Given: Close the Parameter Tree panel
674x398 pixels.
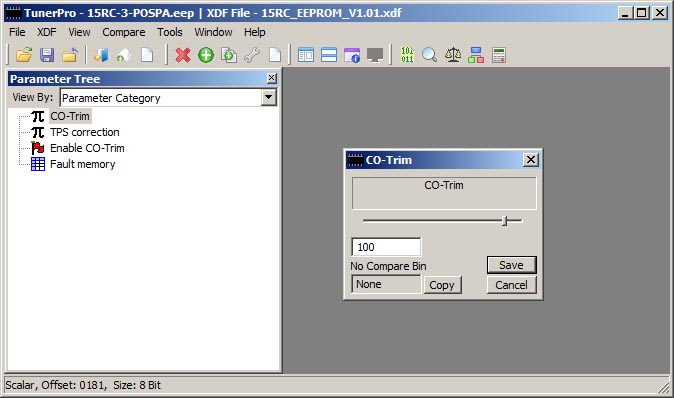Looking at the screenshot, I should click(x=272, y=78).
